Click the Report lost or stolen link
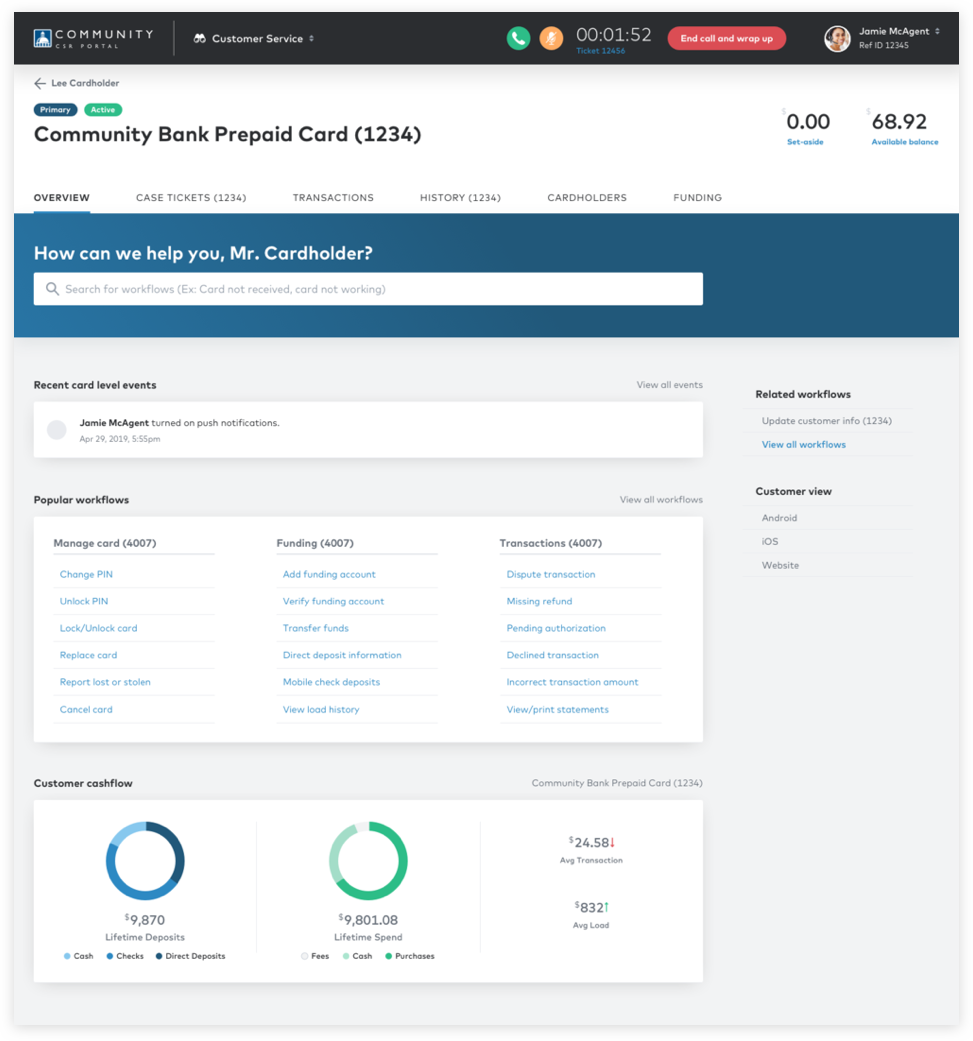The image size is (973, 1041). [105, 683]
